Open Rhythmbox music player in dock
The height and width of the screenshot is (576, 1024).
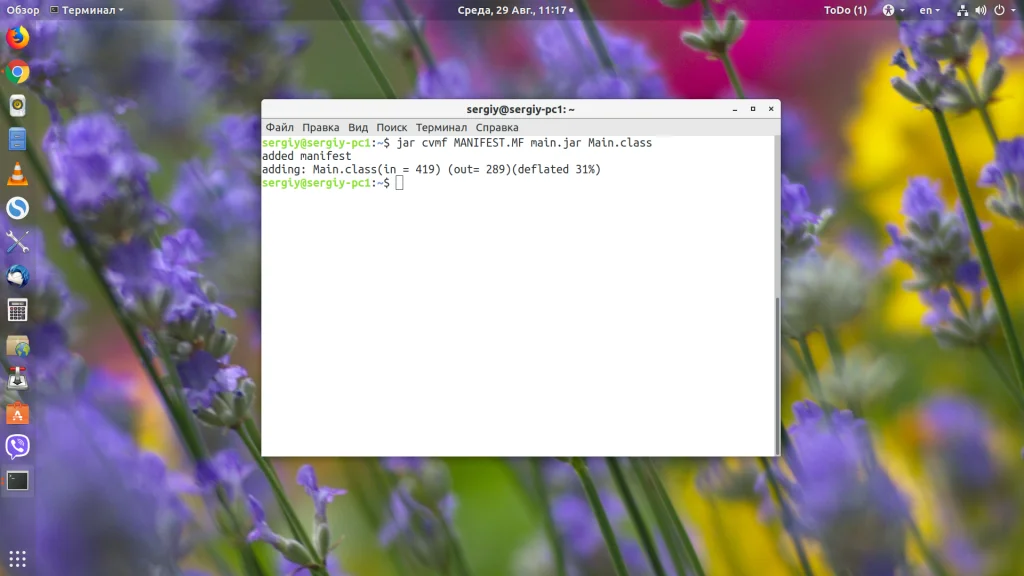click(x=18, y=106)
